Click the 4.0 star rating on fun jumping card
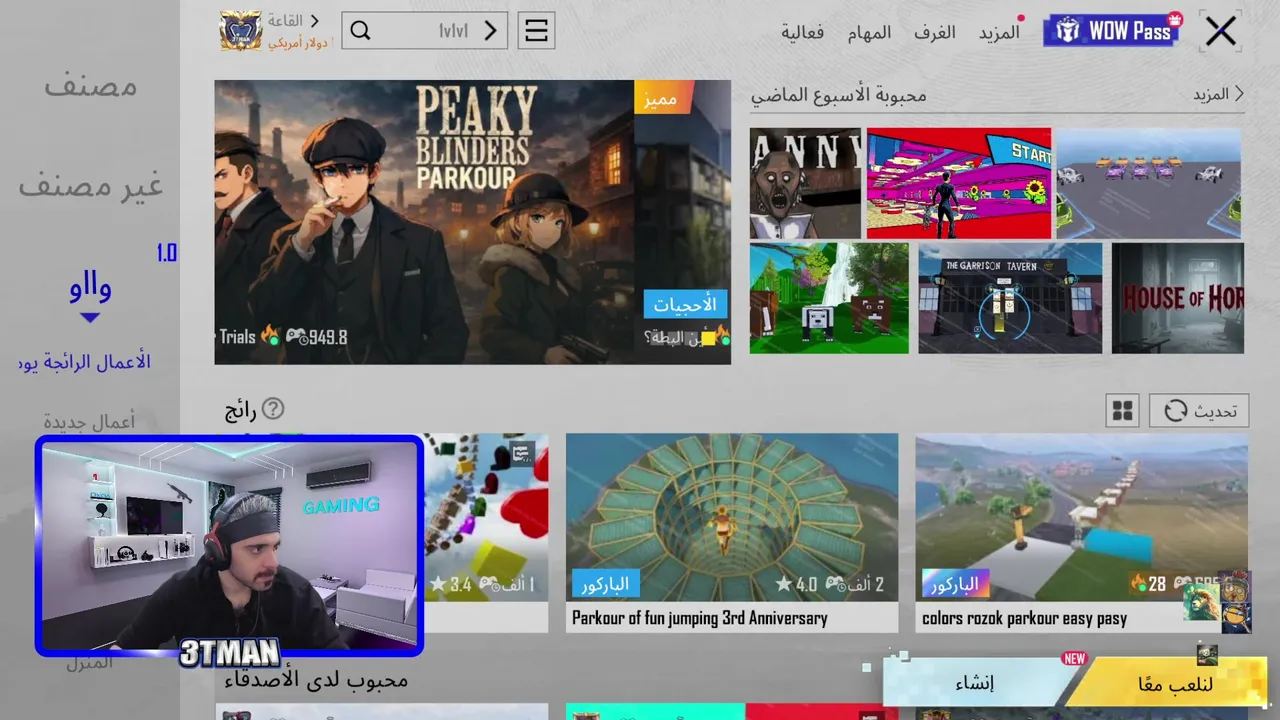This screenshot has height=720, width=1280. point(797,584)
